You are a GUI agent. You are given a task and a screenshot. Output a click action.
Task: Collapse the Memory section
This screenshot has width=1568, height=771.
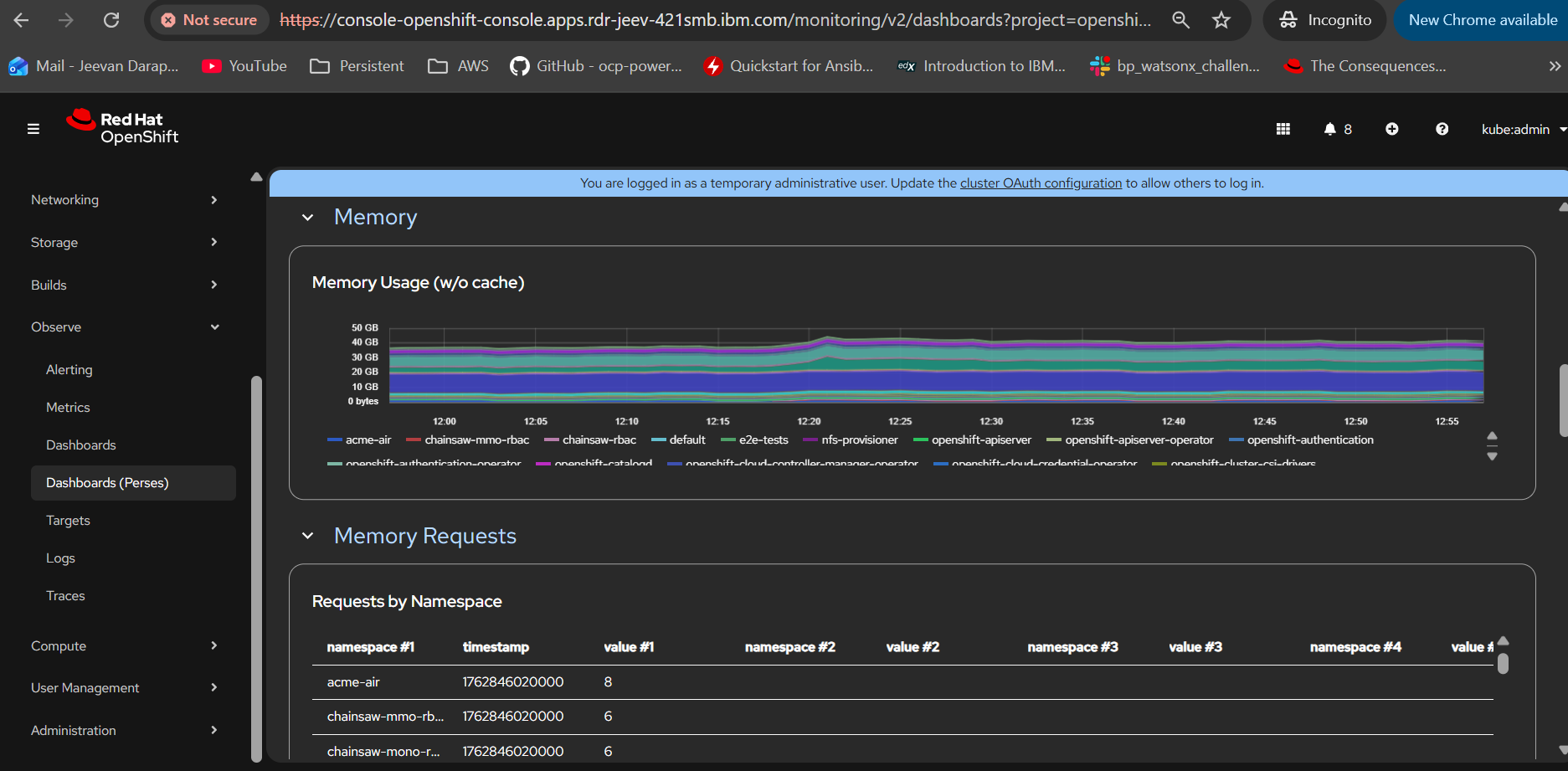click(308, 218)
